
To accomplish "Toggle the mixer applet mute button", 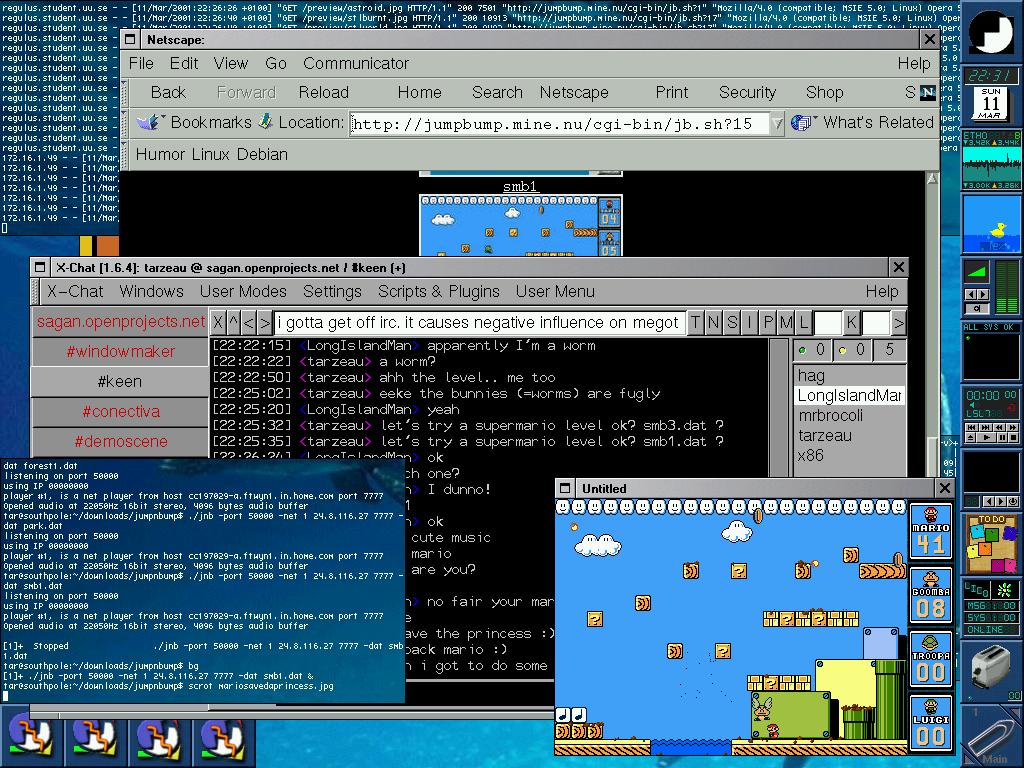I will click(977, 308).
